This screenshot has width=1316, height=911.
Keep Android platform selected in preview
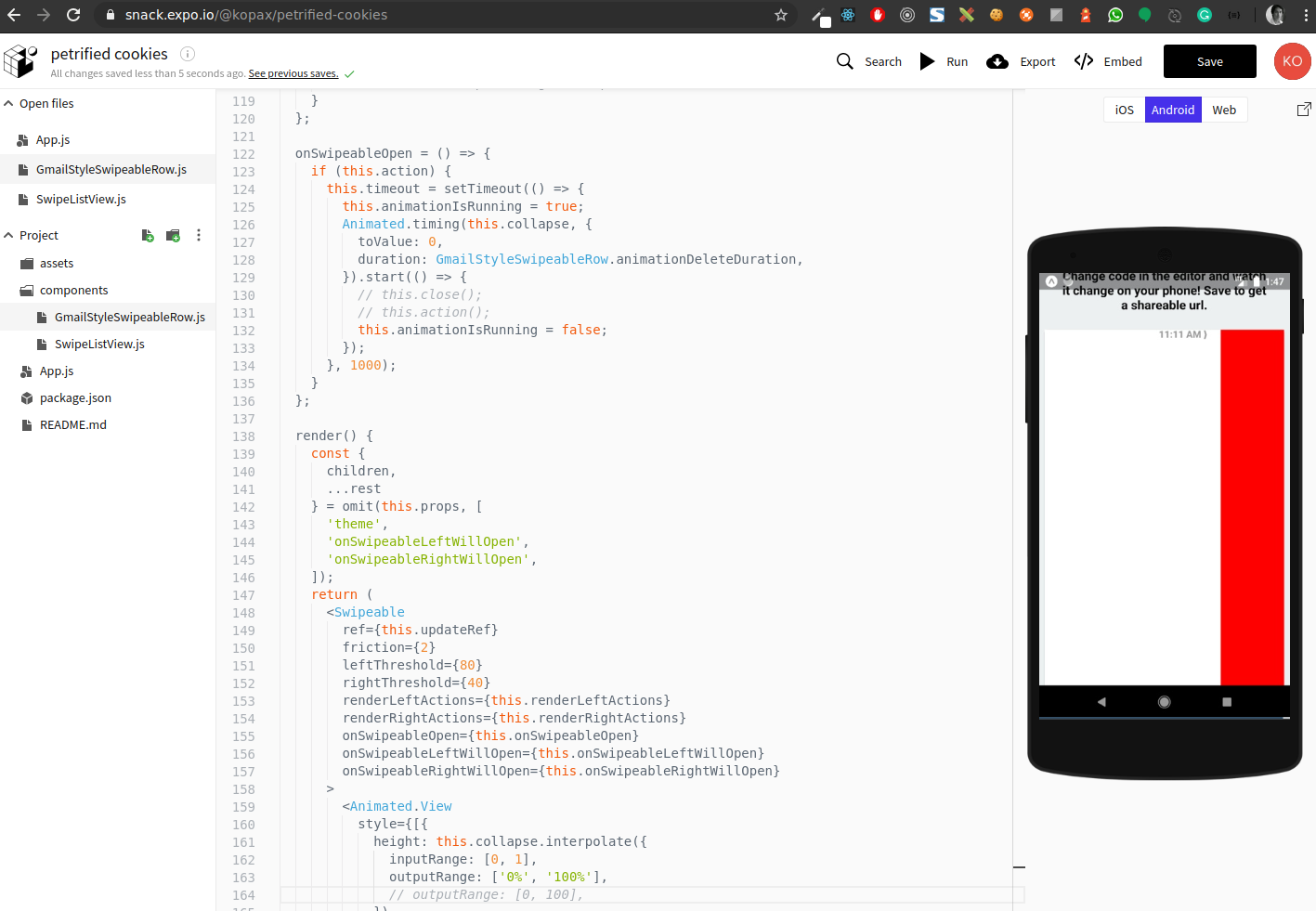[1173, 109]
